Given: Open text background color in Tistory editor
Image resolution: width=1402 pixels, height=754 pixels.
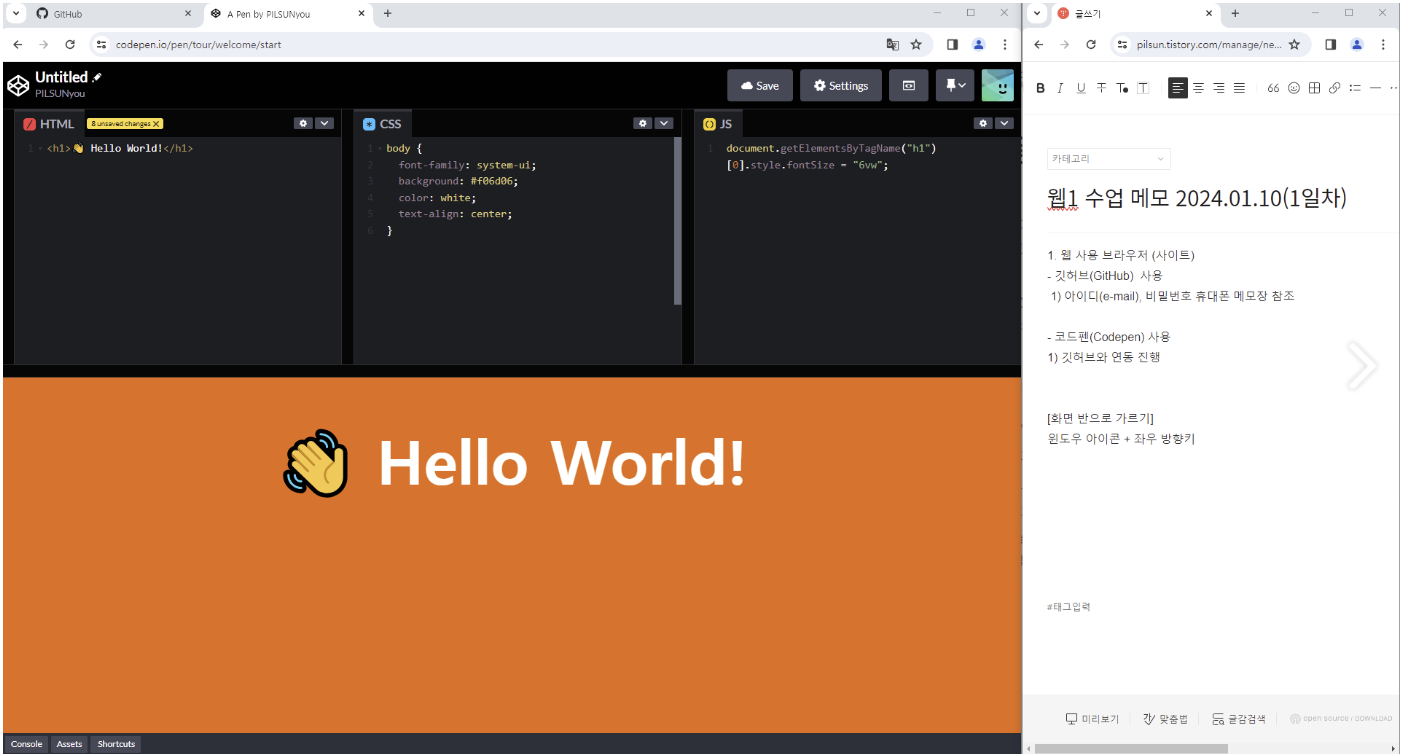Looking at the screenshot, I should 1143,88.
